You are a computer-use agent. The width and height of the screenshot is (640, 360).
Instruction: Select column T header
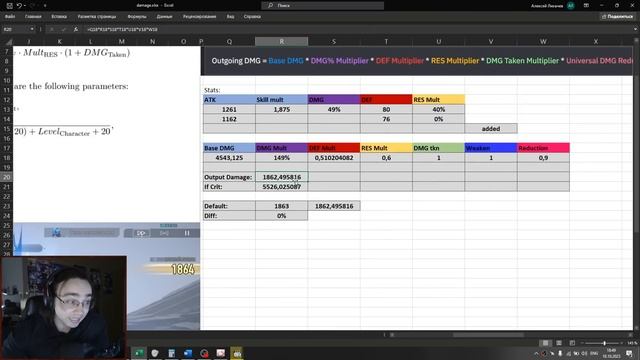pyautogui.click(x=386, y=42)
